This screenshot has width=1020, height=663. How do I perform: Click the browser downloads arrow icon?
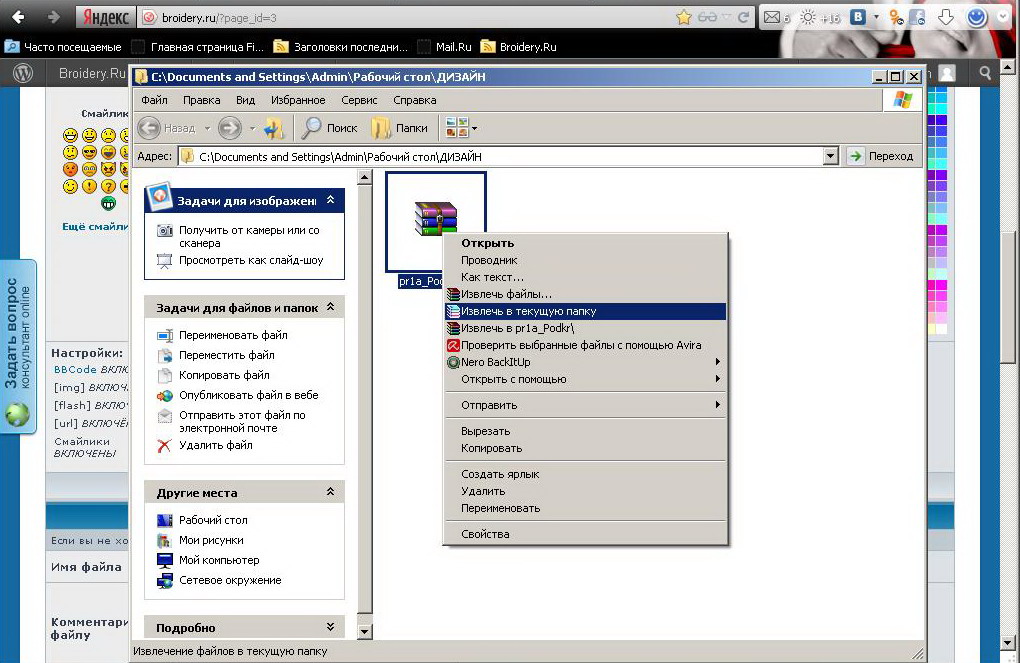click(944, 17)
